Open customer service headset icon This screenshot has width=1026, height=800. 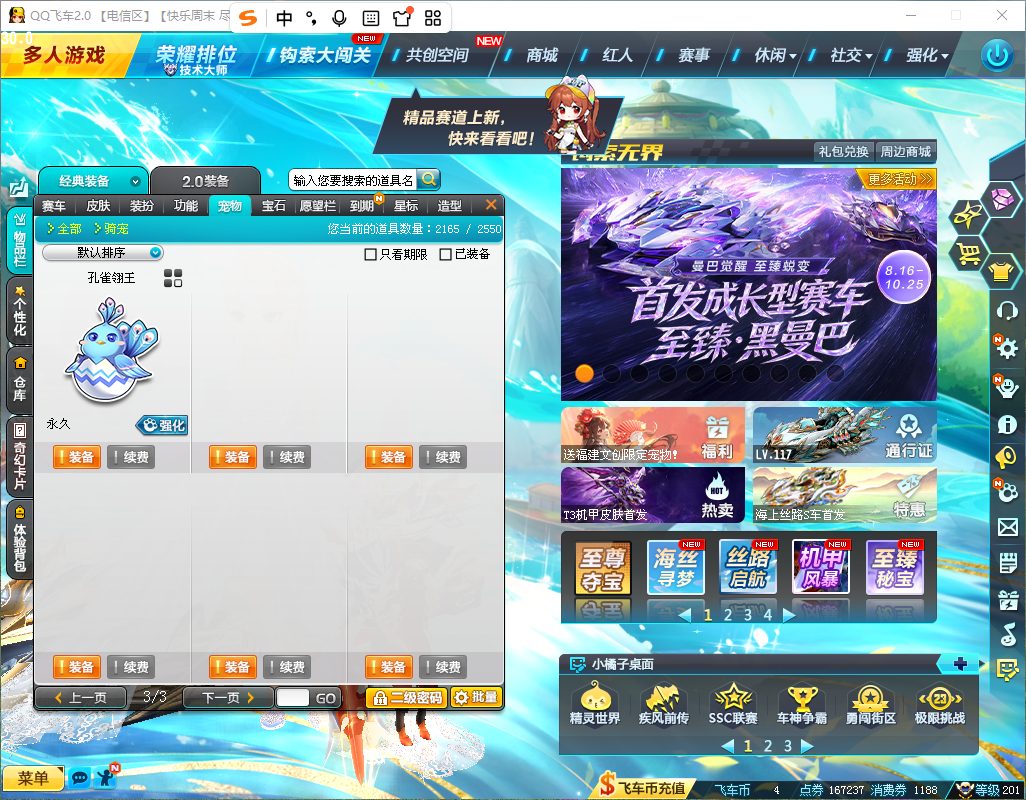pos(1007,309)
